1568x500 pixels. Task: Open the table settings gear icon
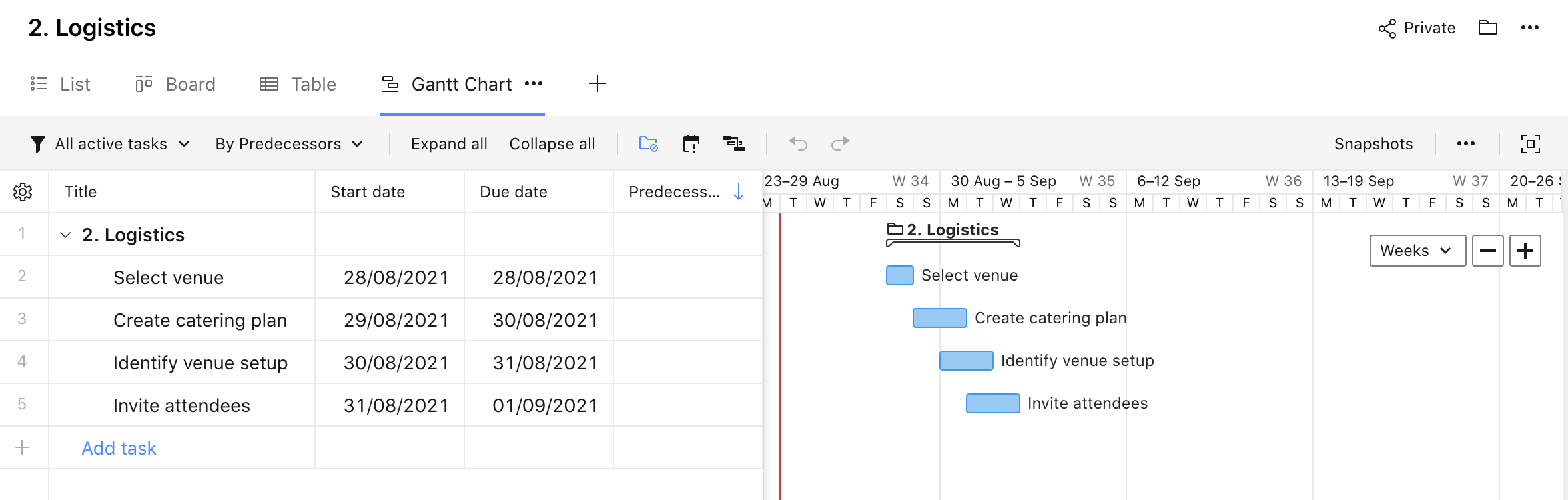(23, 192)
